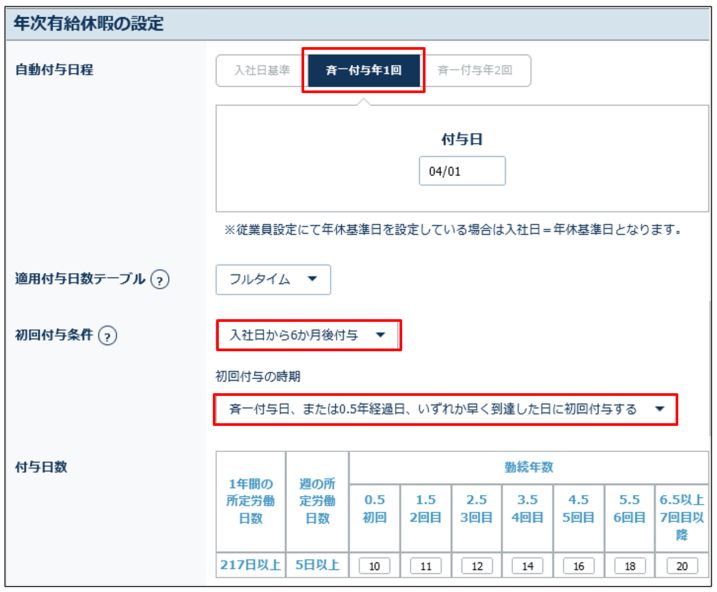Edit the 5.5 year field showing 18
The height and width of the screenshot is (592, 717).
click(630, 566)
